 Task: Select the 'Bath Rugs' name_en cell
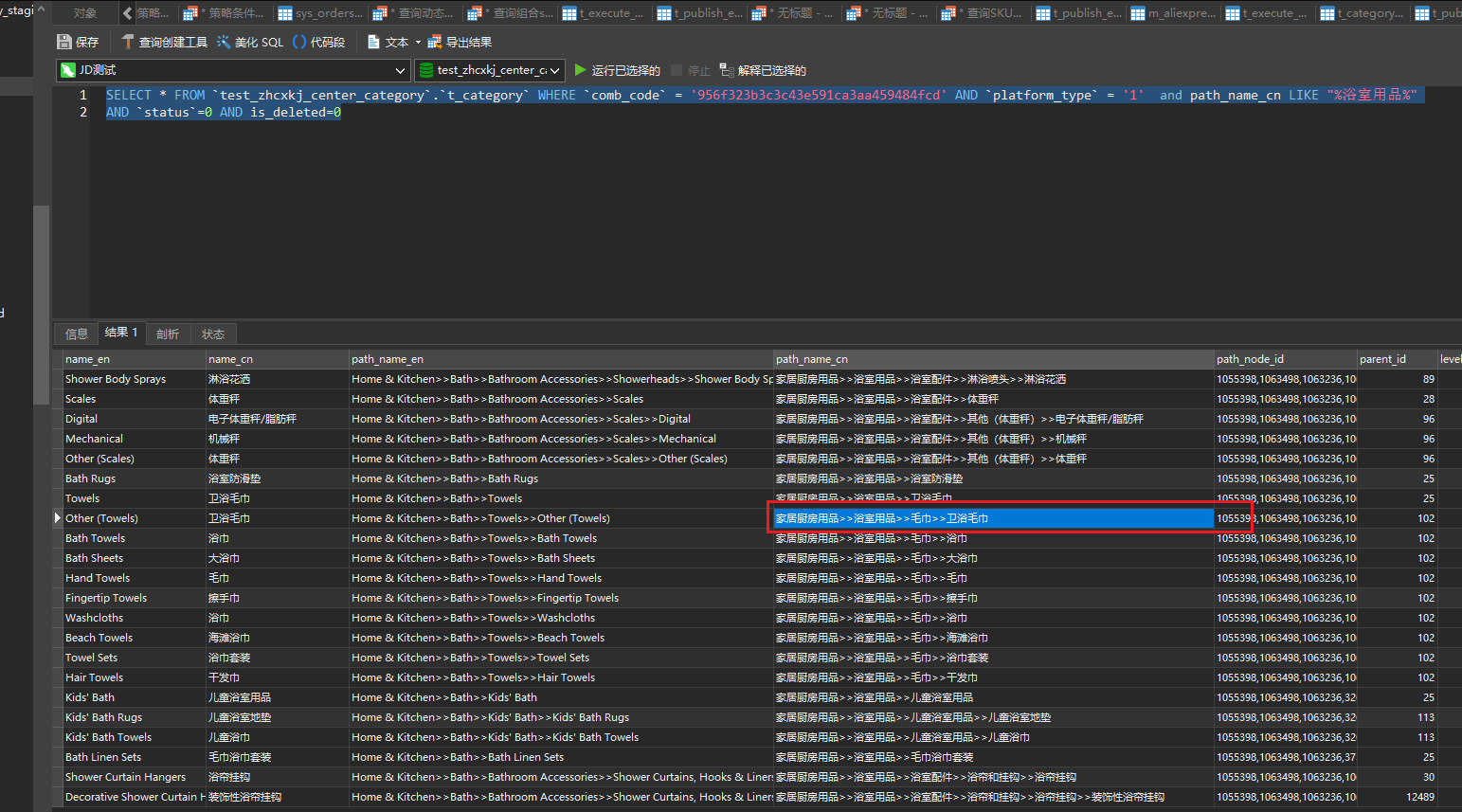pos(135,478)
